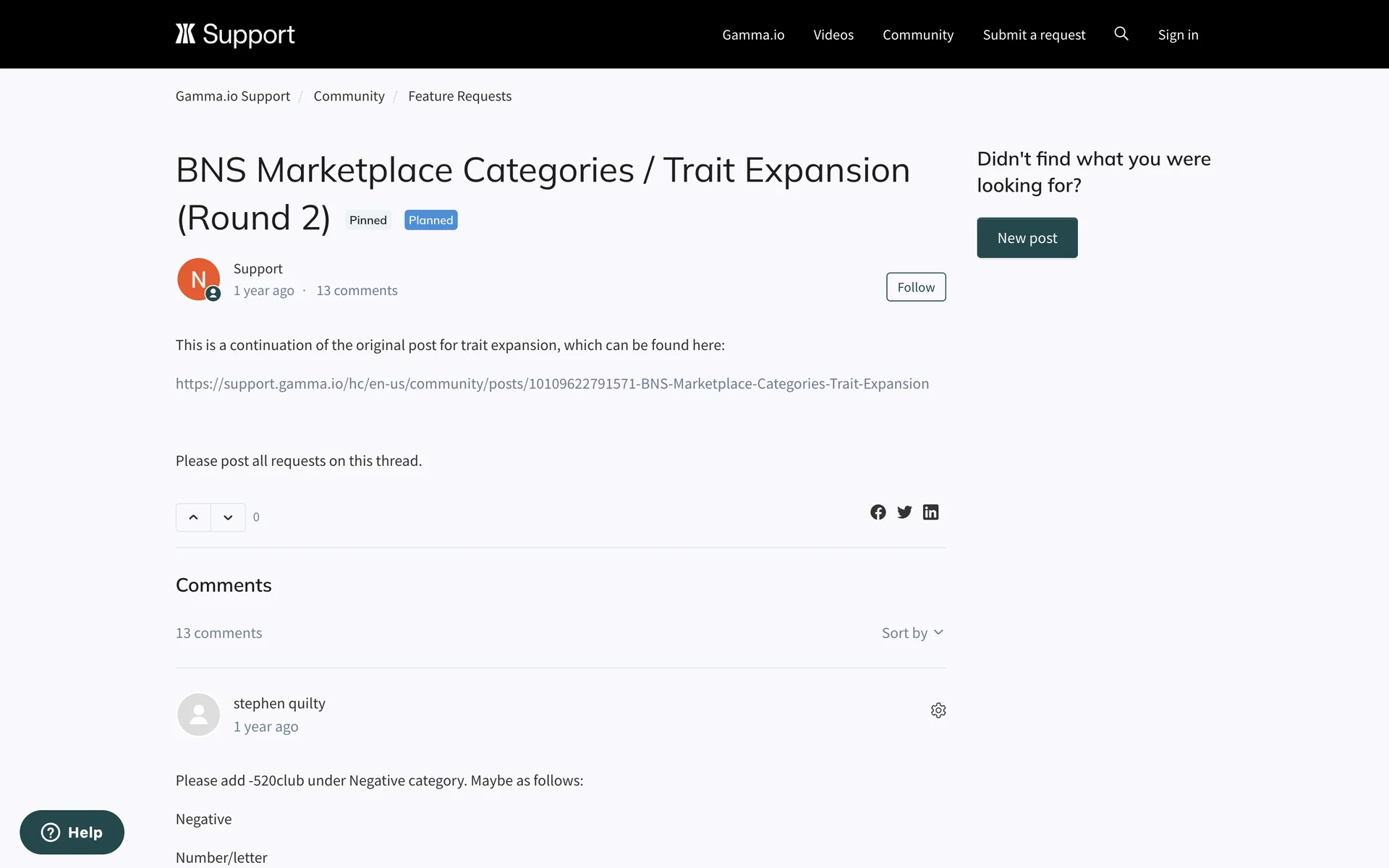Navigate to Feature Requests breadcrumb

(x=459, y=96)
